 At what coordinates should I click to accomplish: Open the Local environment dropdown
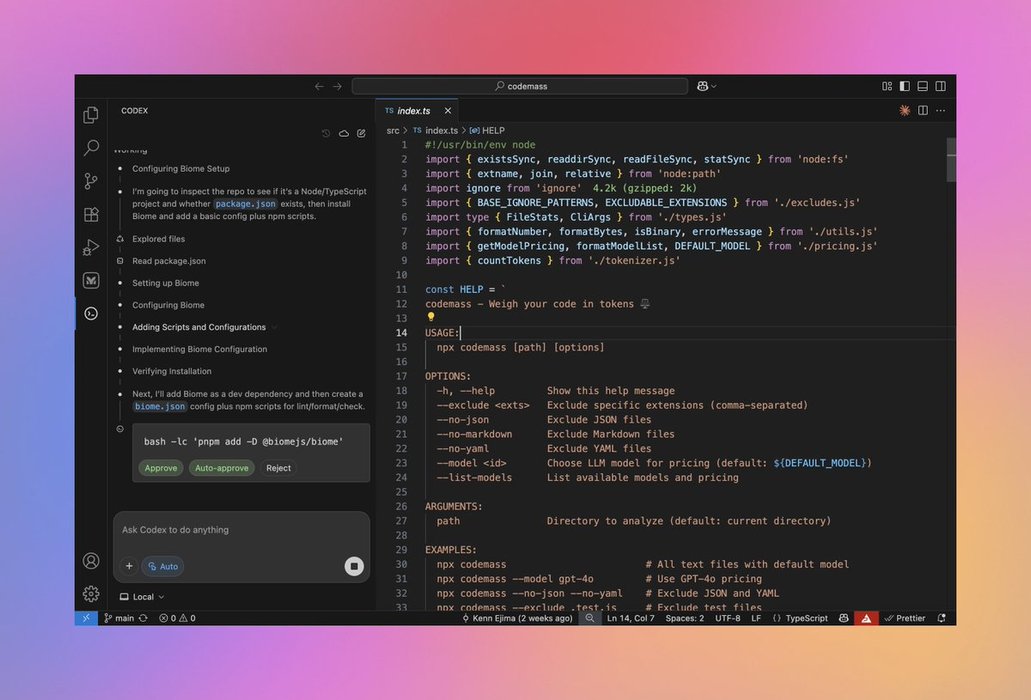[142, 597]
